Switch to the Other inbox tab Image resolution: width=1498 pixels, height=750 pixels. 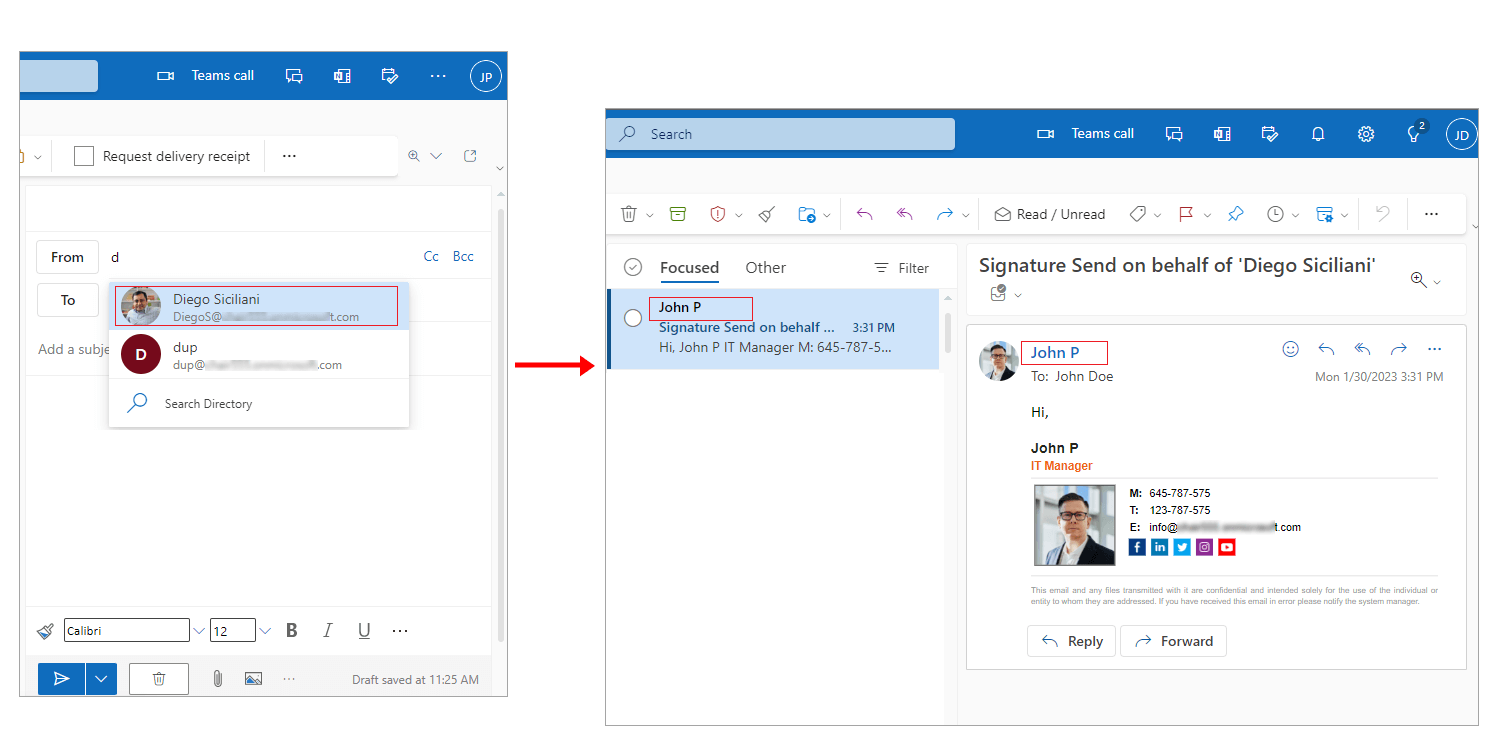pos(765,267)
